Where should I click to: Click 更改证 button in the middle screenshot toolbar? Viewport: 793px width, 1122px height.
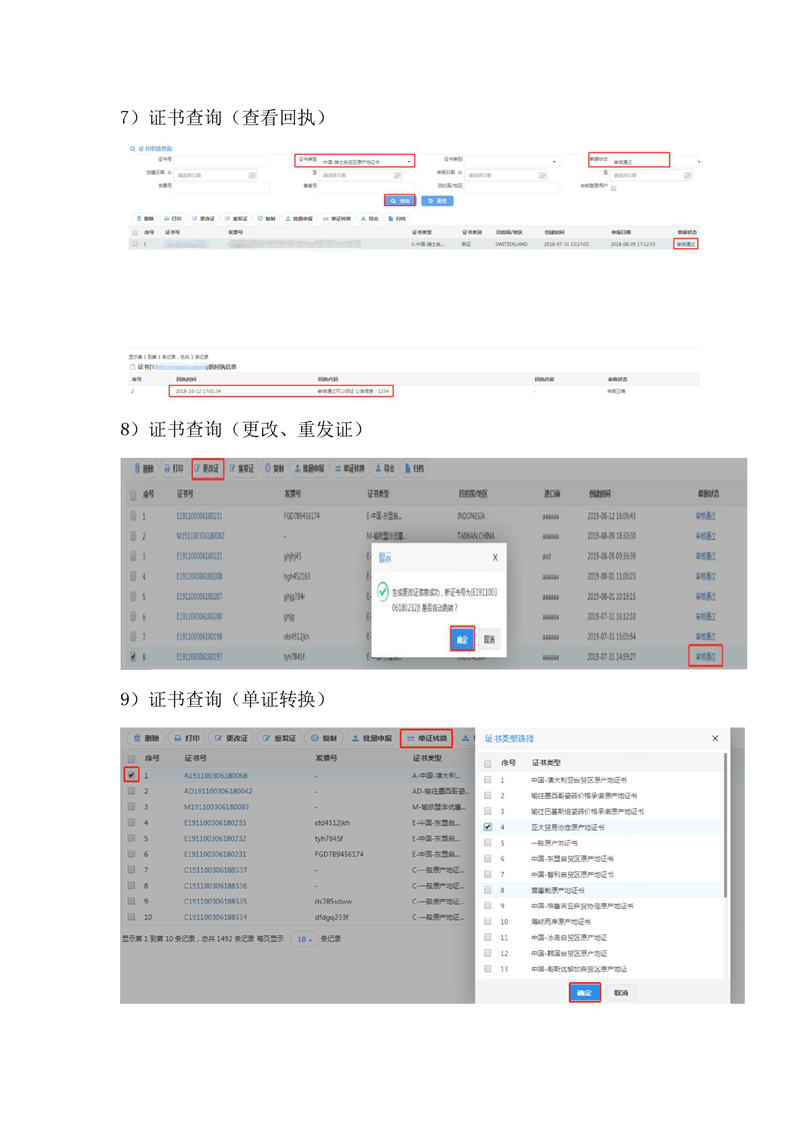[208, 468]
